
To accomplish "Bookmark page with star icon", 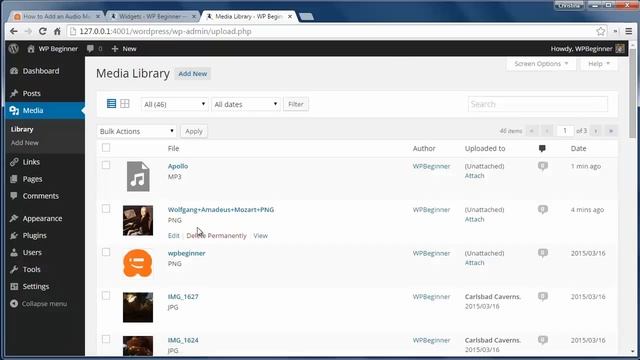I will [x=600, y=31].
